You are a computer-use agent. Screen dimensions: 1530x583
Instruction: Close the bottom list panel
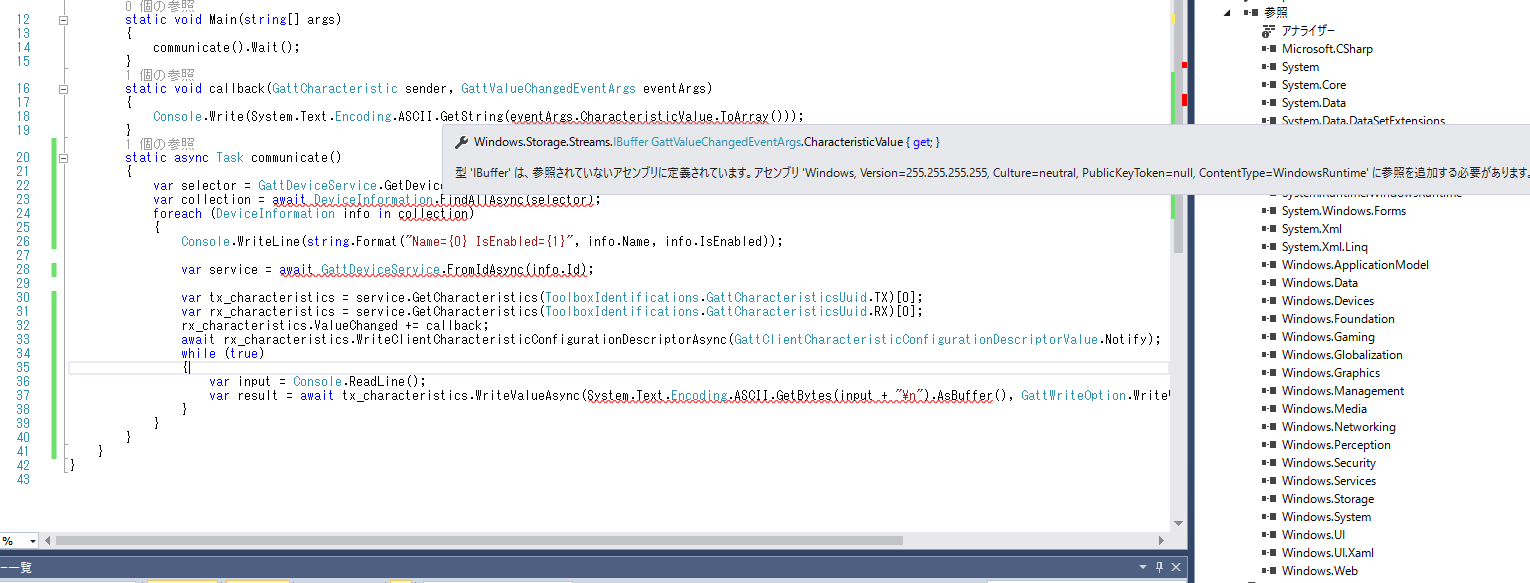tap(1175, 567)
